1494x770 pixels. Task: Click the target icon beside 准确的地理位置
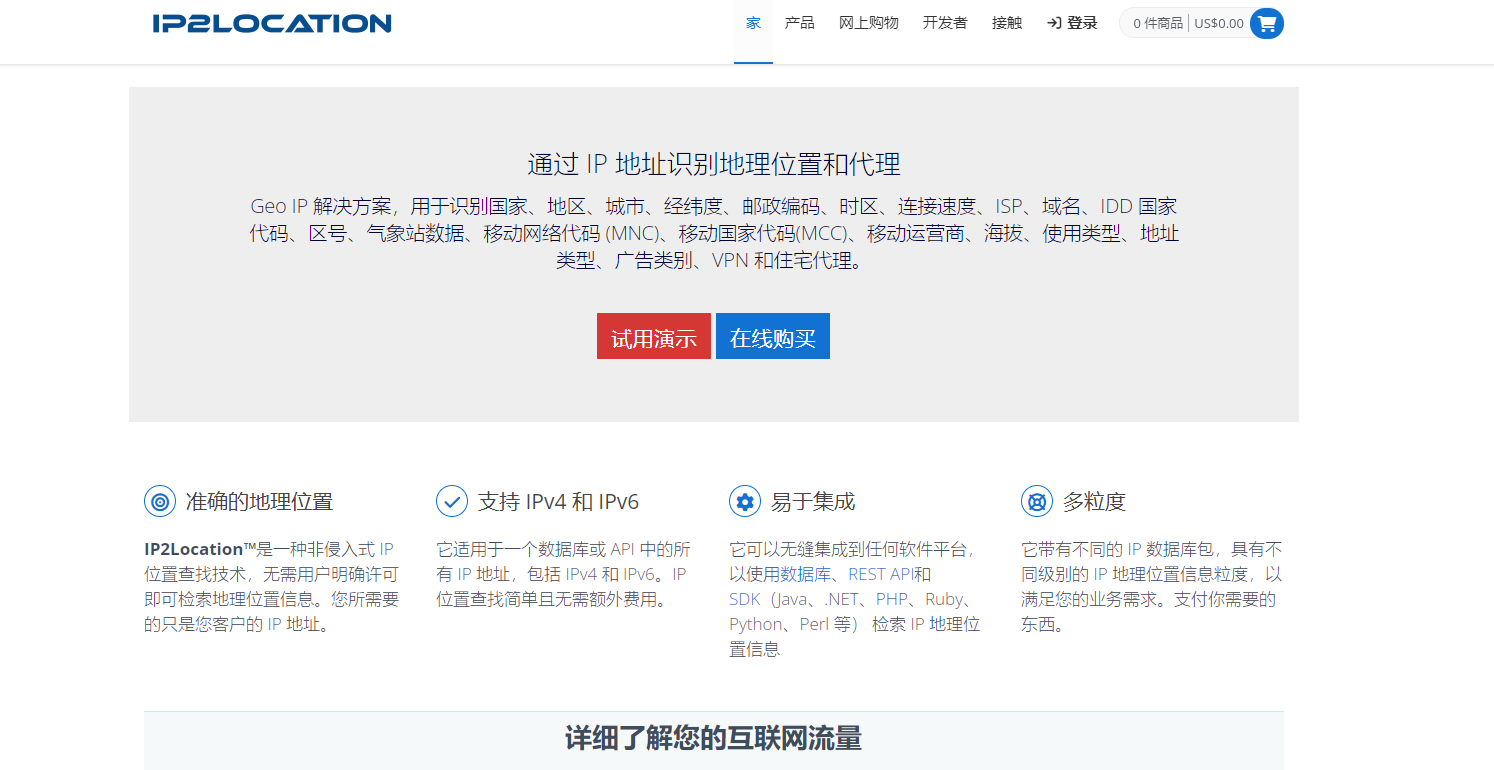[160, 501]
